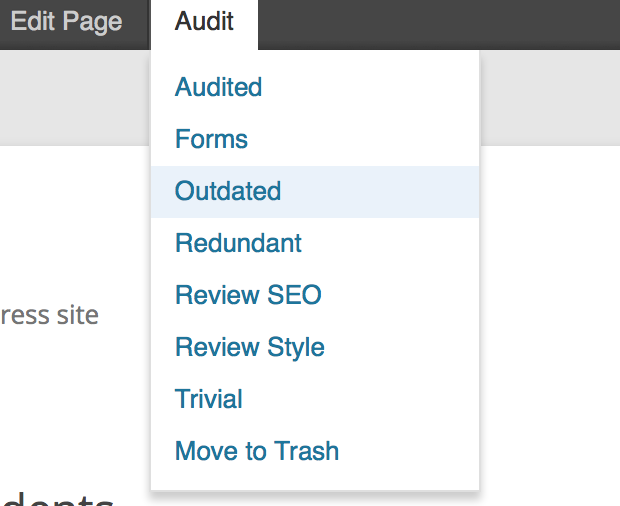Image resolution: width=620 pixels, height=506 pixels.
Task: Mark the page as Trivial
Action: [x=315, y=399]
